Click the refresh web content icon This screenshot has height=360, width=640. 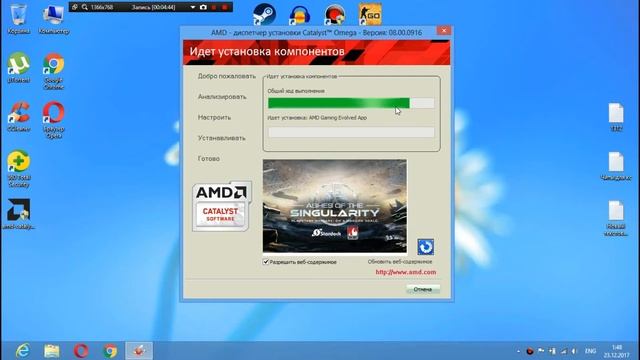tap(425, 247)
